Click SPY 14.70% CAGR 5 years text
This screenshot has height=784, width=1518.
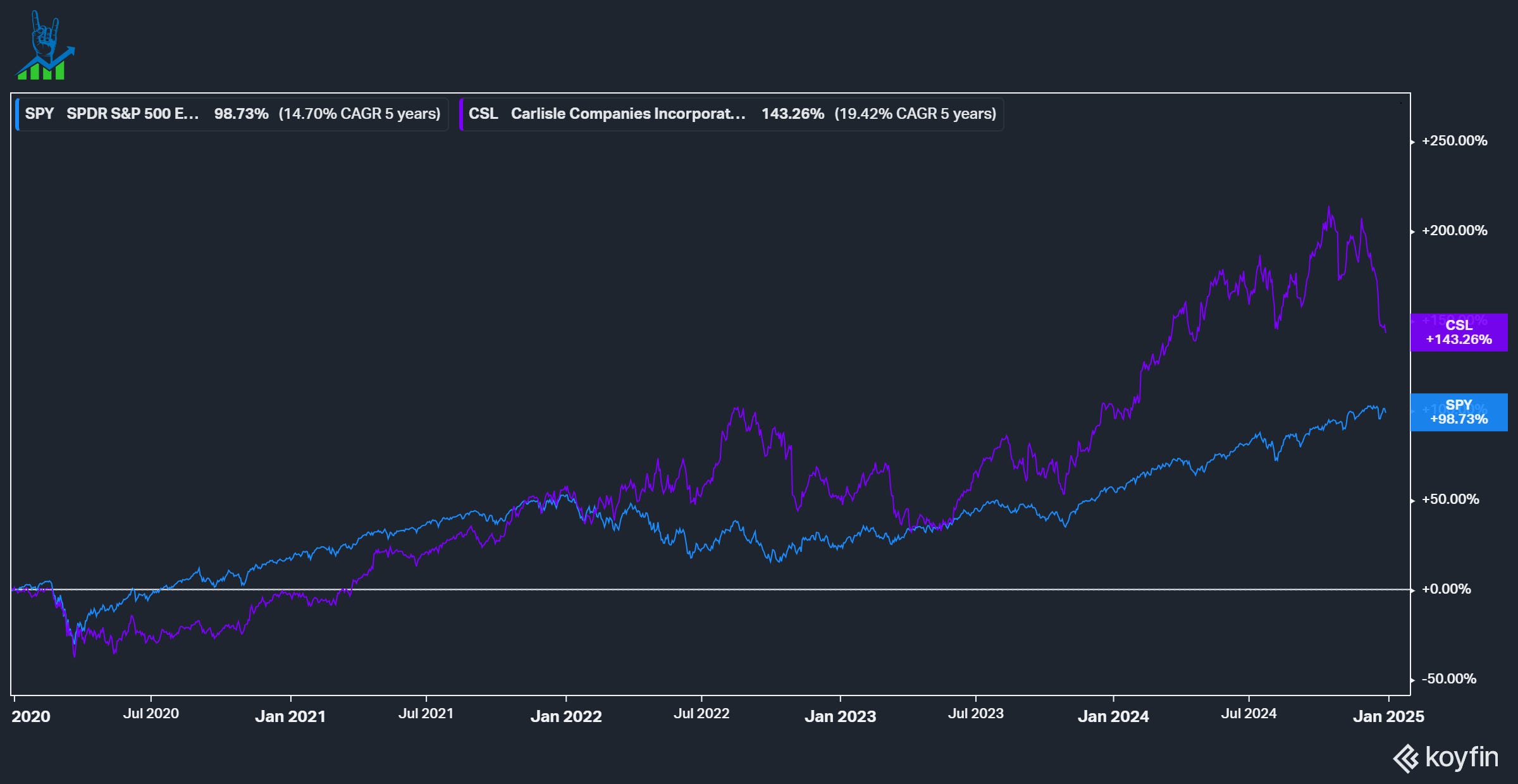point(359,114)
